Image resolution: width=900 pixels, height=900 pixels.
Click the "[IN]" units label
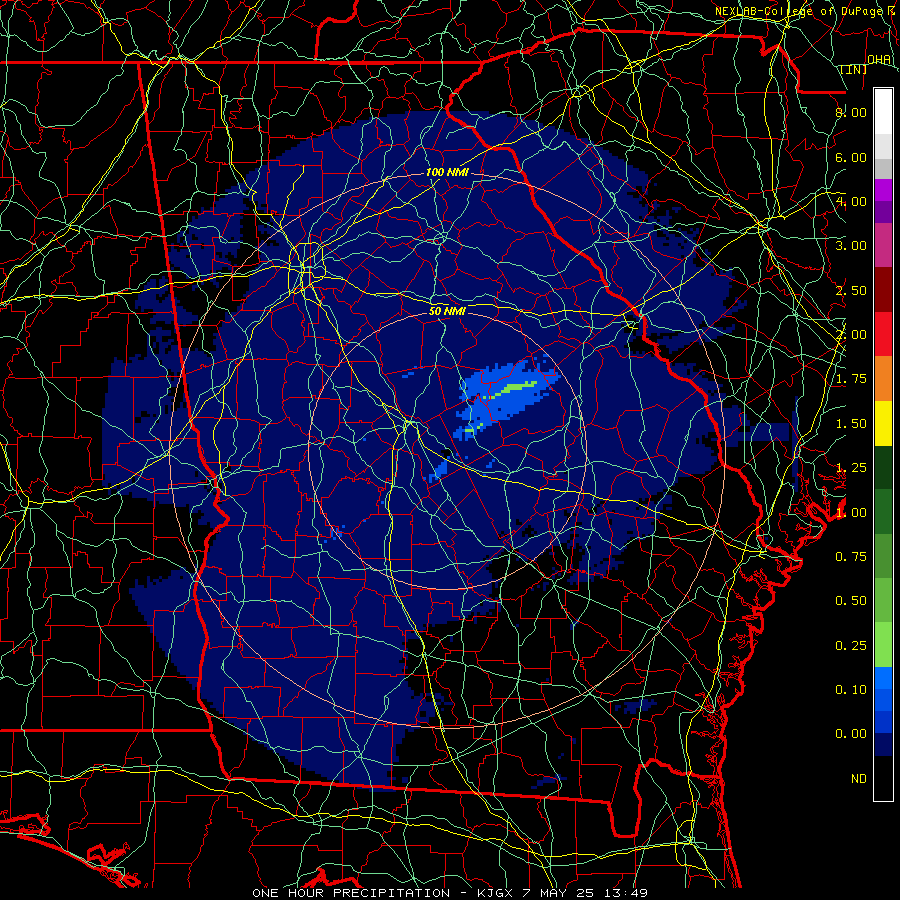[854, 69]
